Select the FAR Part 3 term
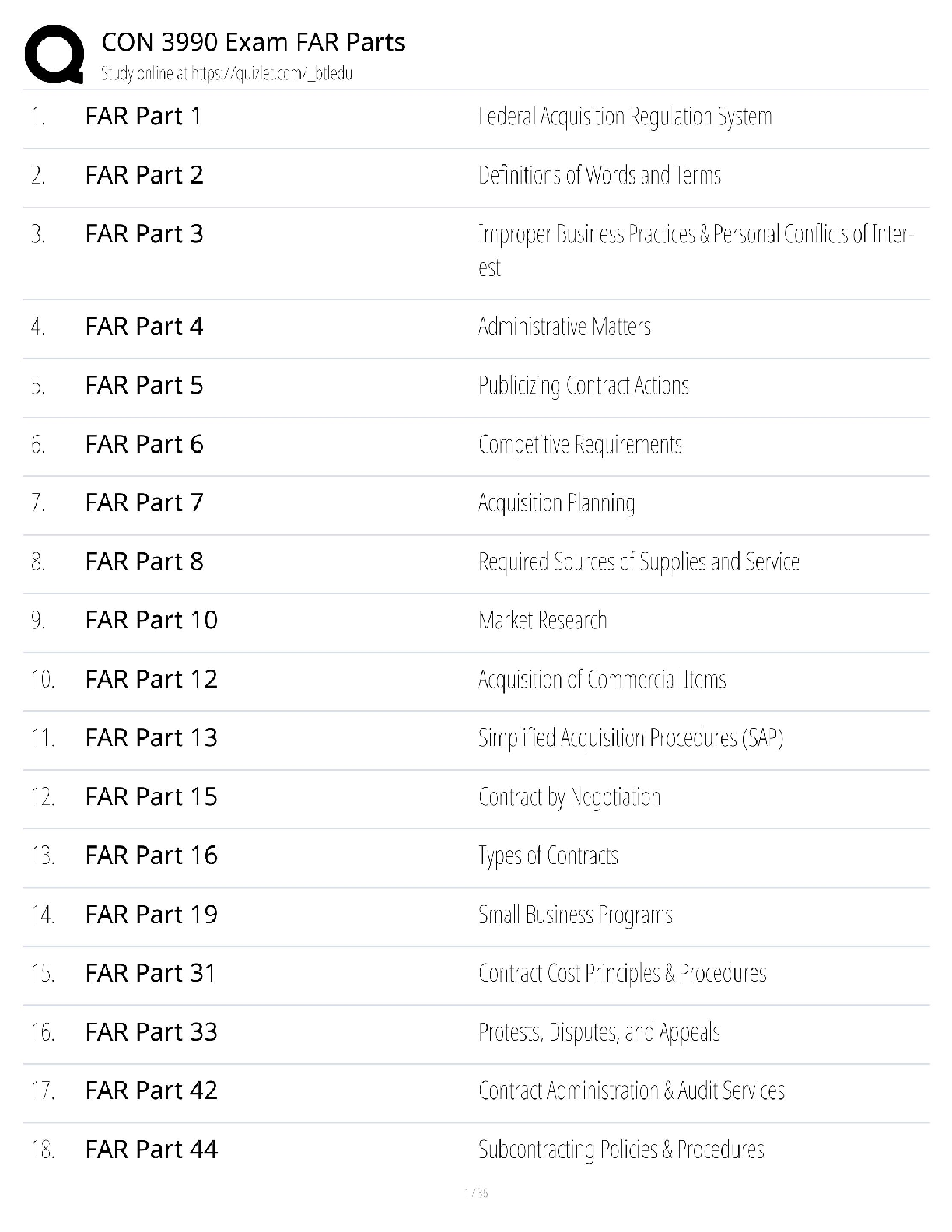 point(144,233)
